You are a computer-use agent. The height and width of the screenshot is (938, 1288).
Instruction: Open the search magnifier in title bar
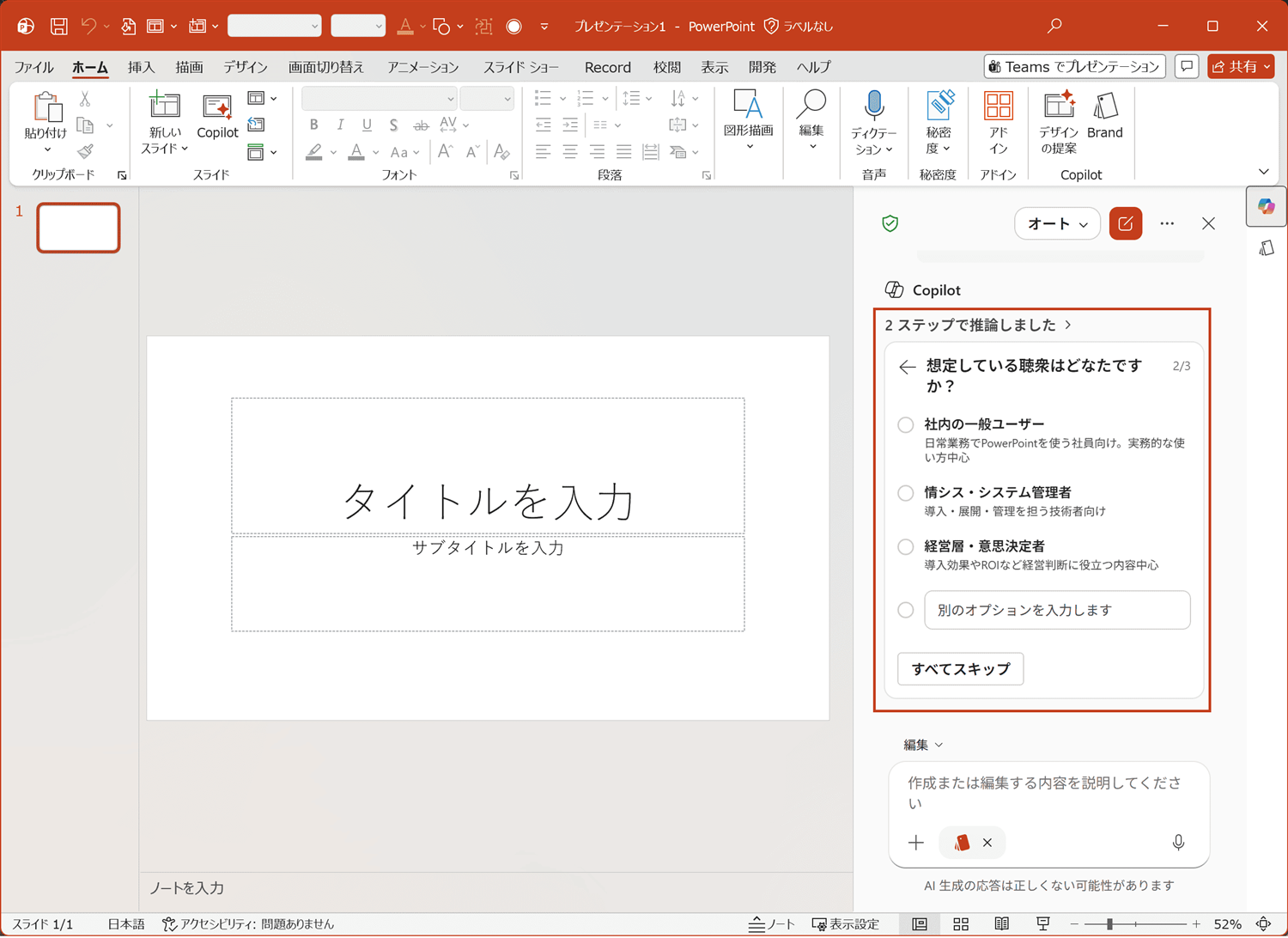point(1054,26)
